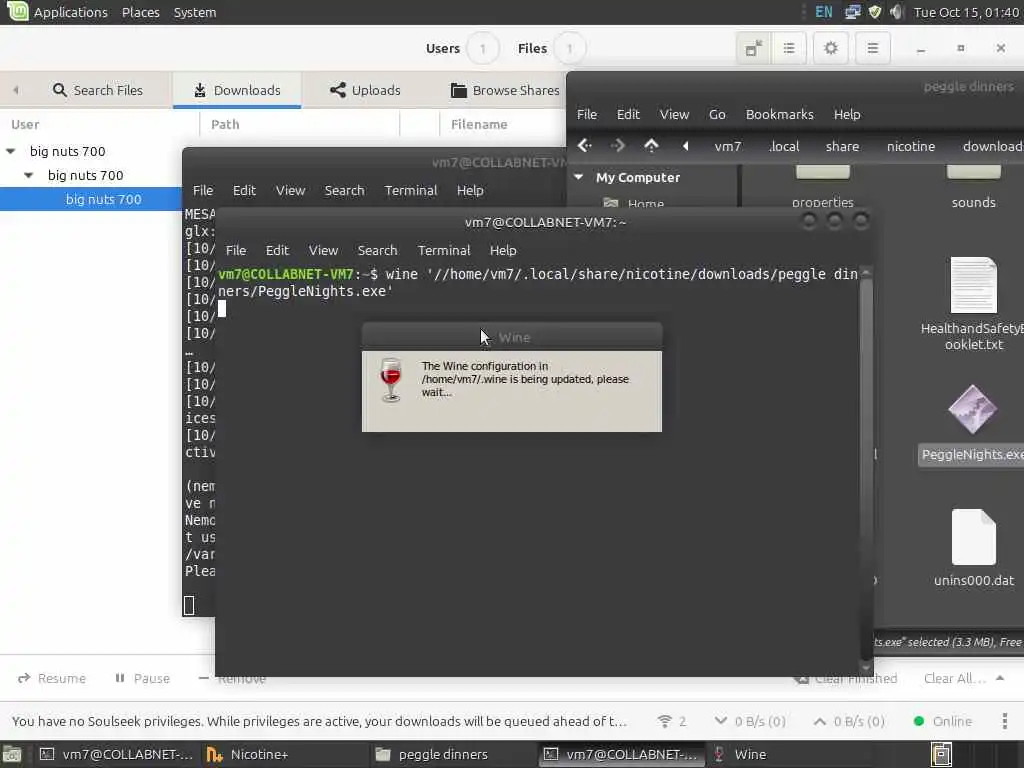Open Go menu in file manager window
Viewport: 1024px width, 768px height.
tap(717, 114)
